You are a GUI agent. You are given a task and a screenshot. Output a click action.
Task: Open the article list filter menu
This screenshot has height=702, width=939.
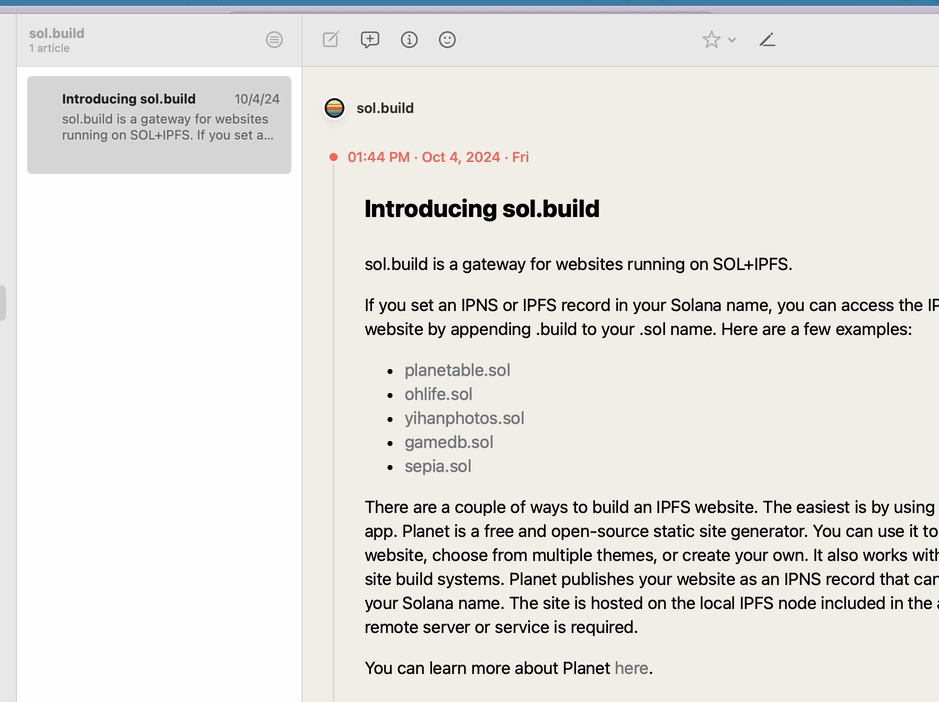tap(274, 40)
